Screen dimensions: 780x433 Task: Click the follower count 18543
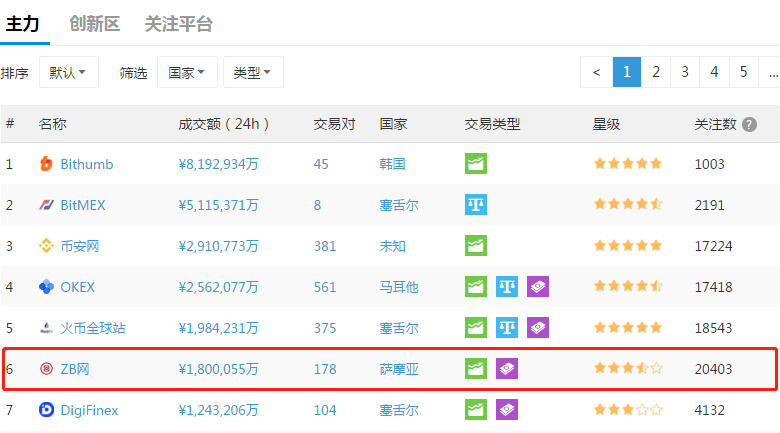pyautogui.click(x=713, y=328)
